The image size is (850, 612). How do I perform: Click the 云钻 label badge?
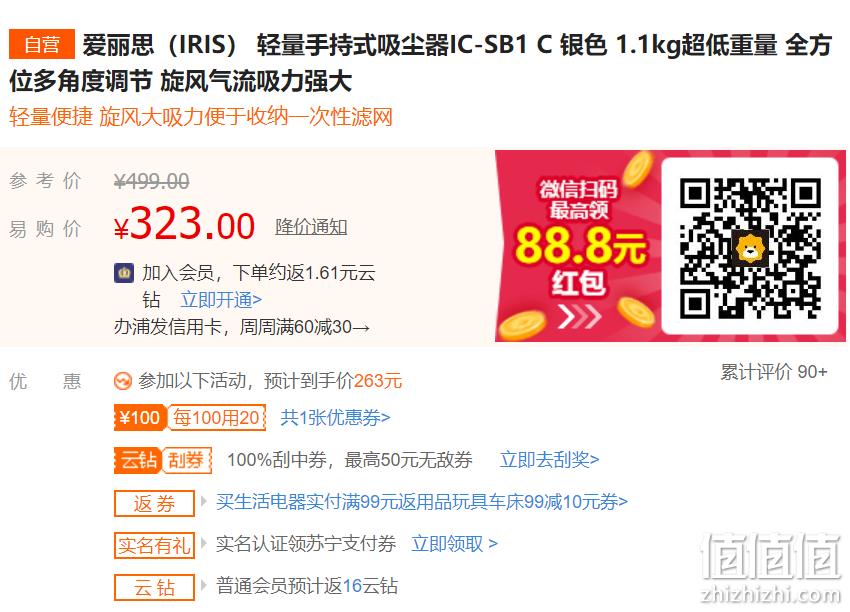pyautogui.click(x=154, y=587)
